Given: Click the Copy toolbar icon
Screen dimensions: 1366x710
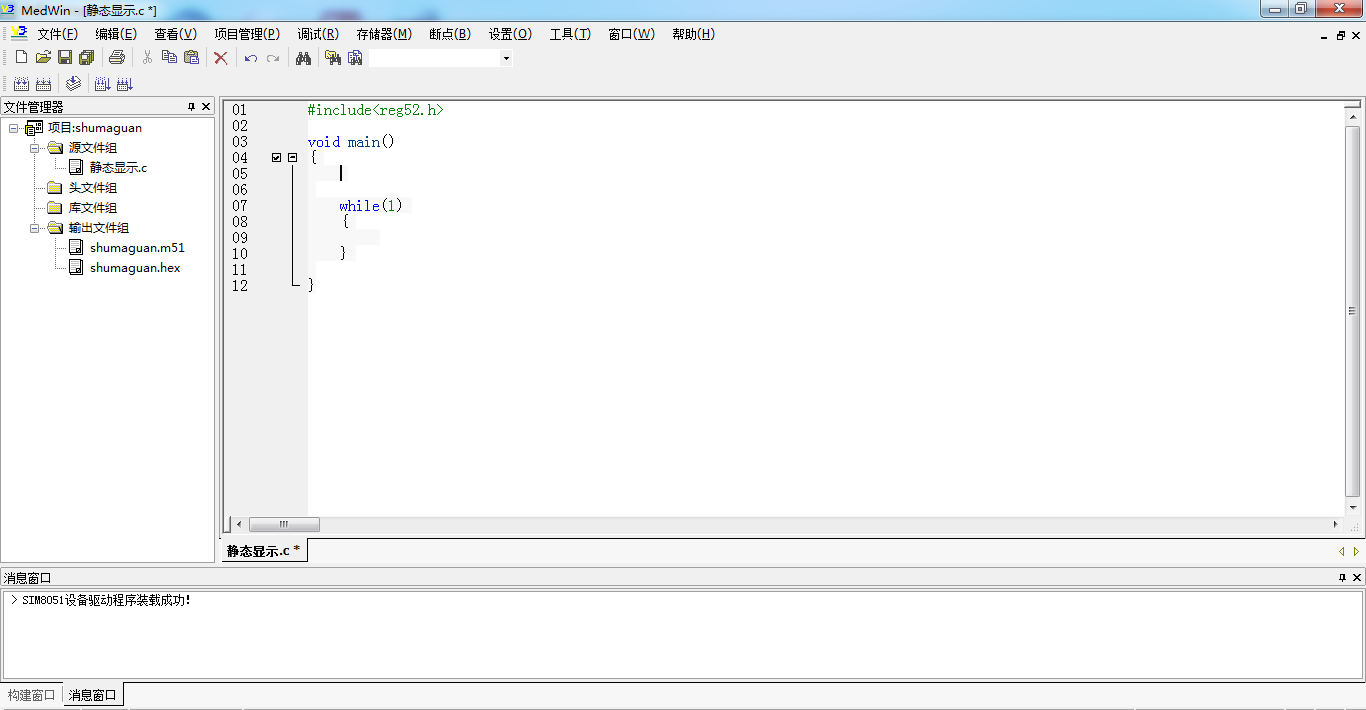Looking at the screenshot, I should tap(169, 58).
